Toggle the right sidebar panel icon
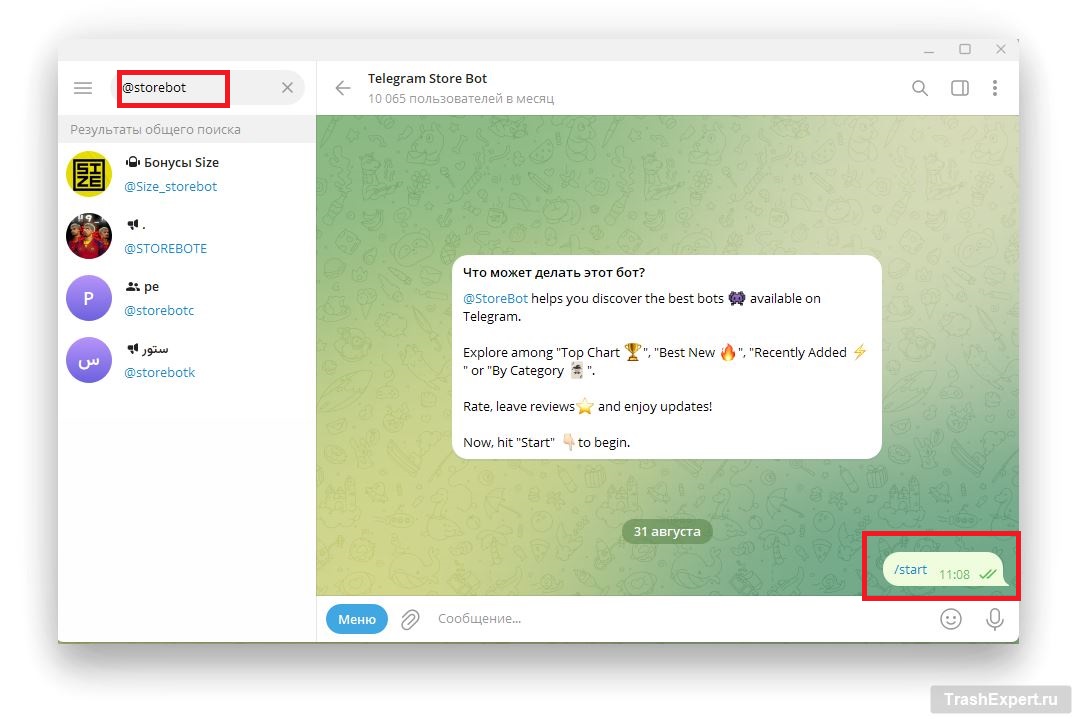The width and height of the screenshot is (1077, 719). coord(959,88)
